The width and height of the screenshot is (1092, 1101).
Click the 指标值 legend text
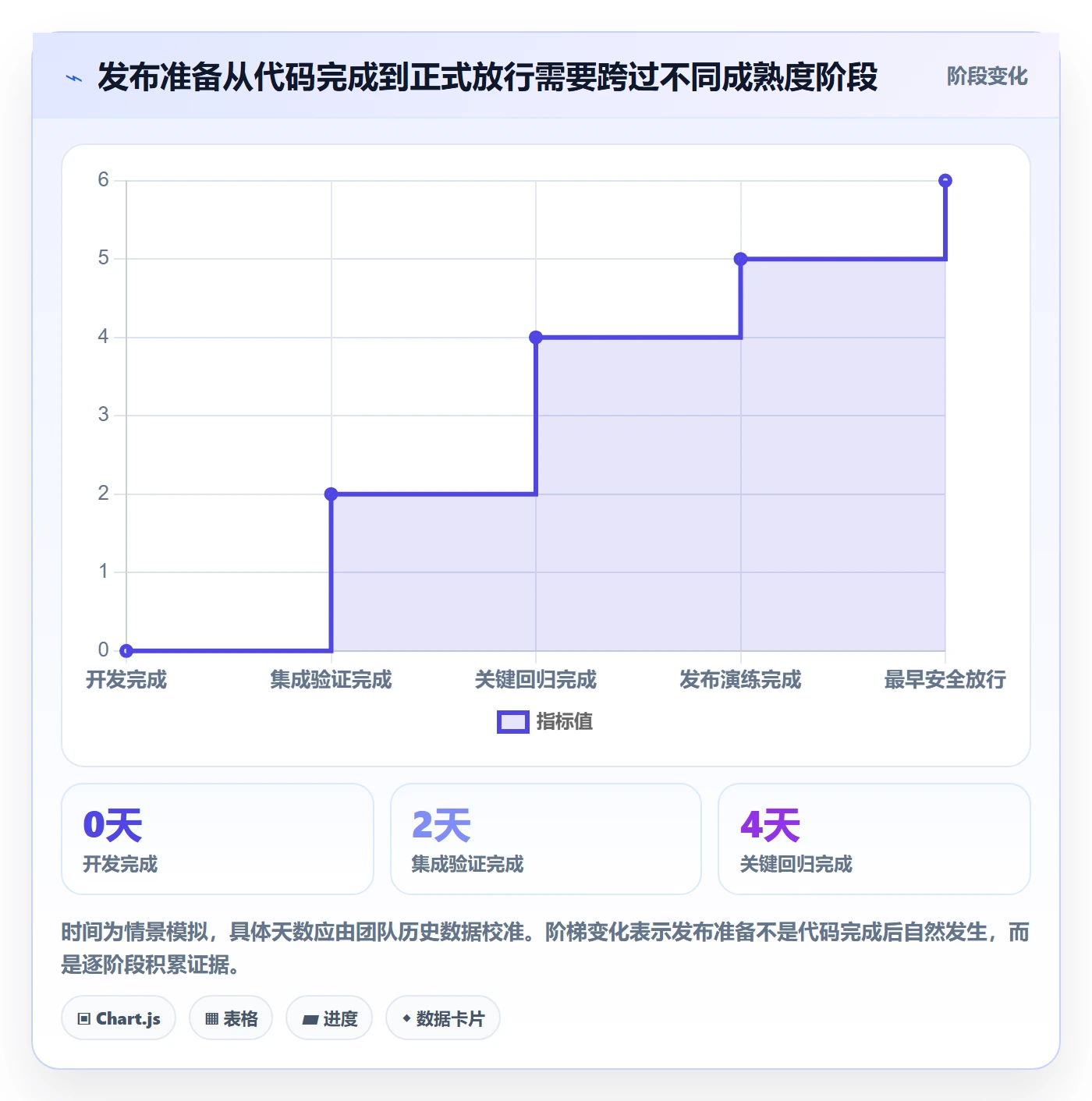(565, 722)
